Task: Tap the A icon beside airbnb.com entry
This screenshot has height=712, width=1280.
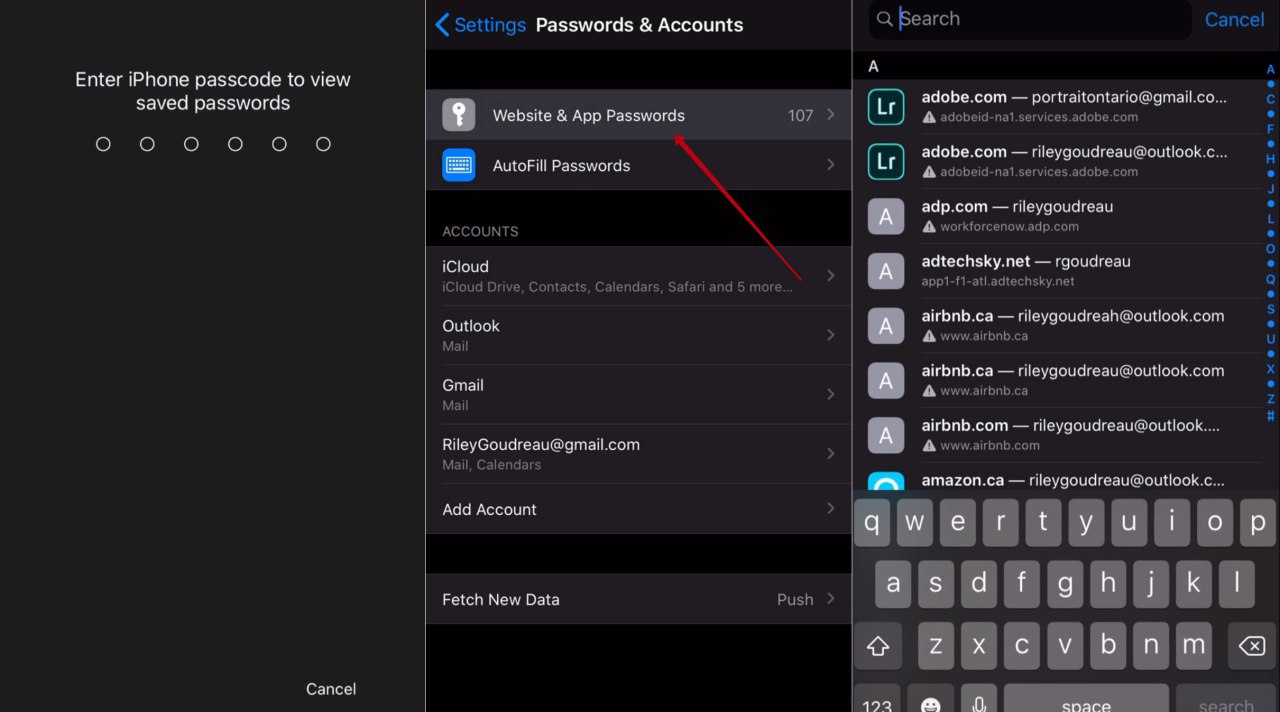Action: (886, 435)
